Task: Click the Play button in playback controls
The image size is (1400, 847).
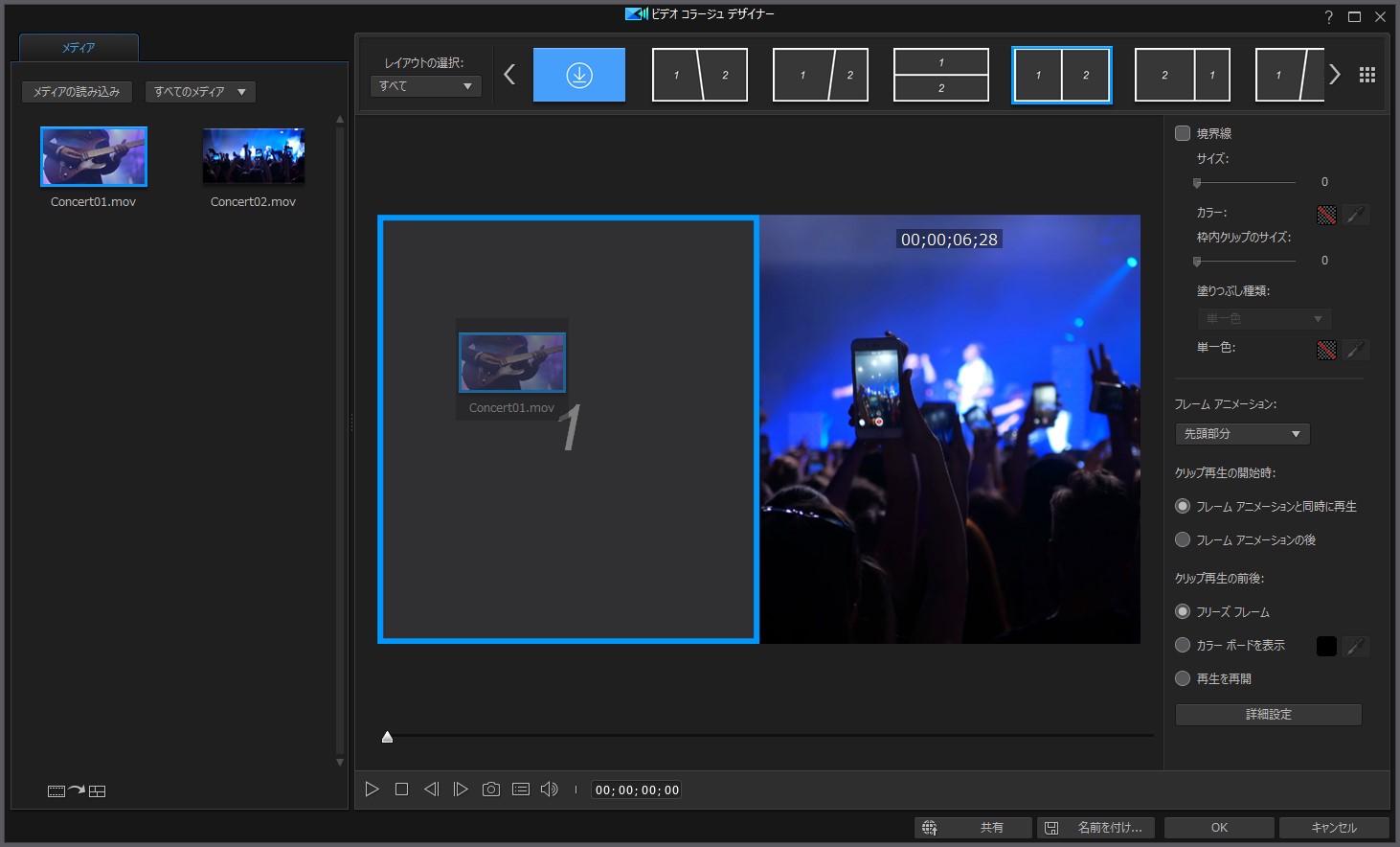Action: point(372,790)
